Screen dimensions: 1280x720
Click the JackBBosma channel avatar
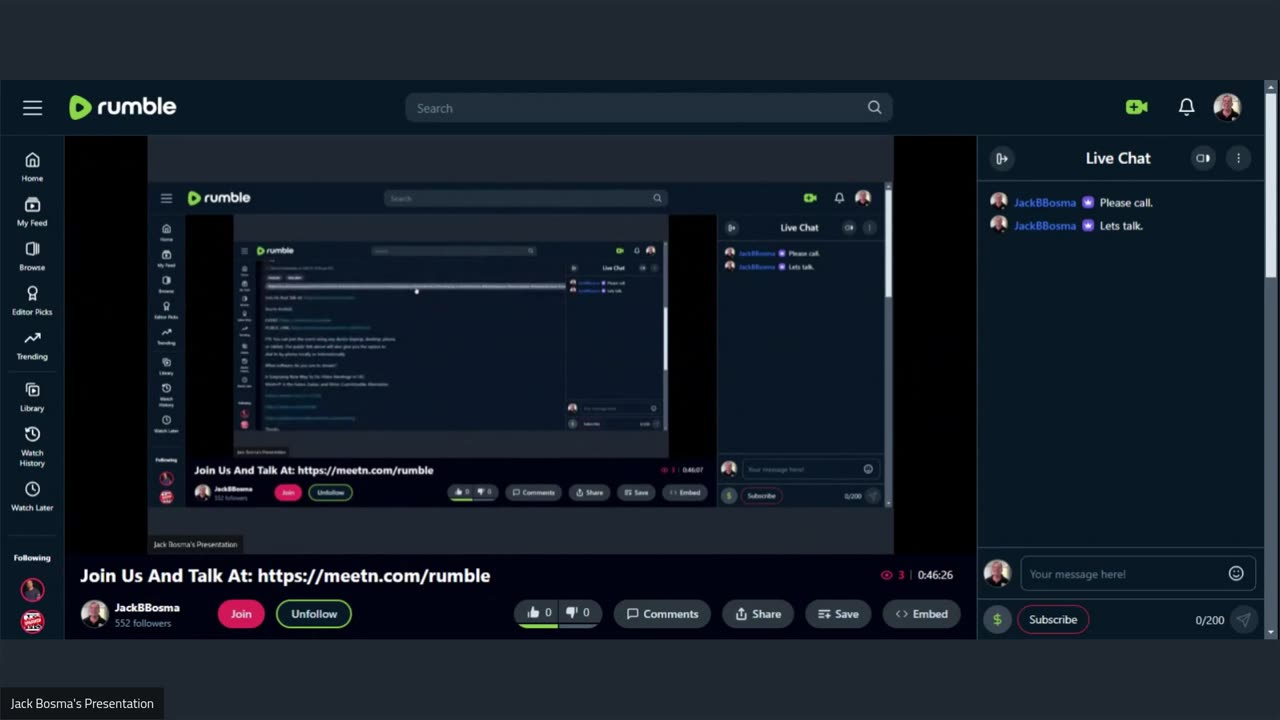[x=94, y=614]
